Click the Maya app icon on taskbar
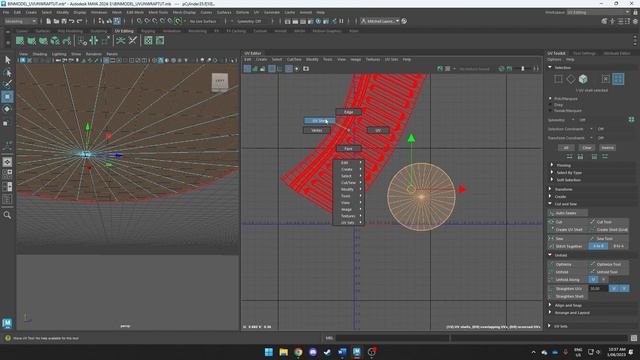Image resolution: width=640 pixels, height=360 pixels. (357, 352)
